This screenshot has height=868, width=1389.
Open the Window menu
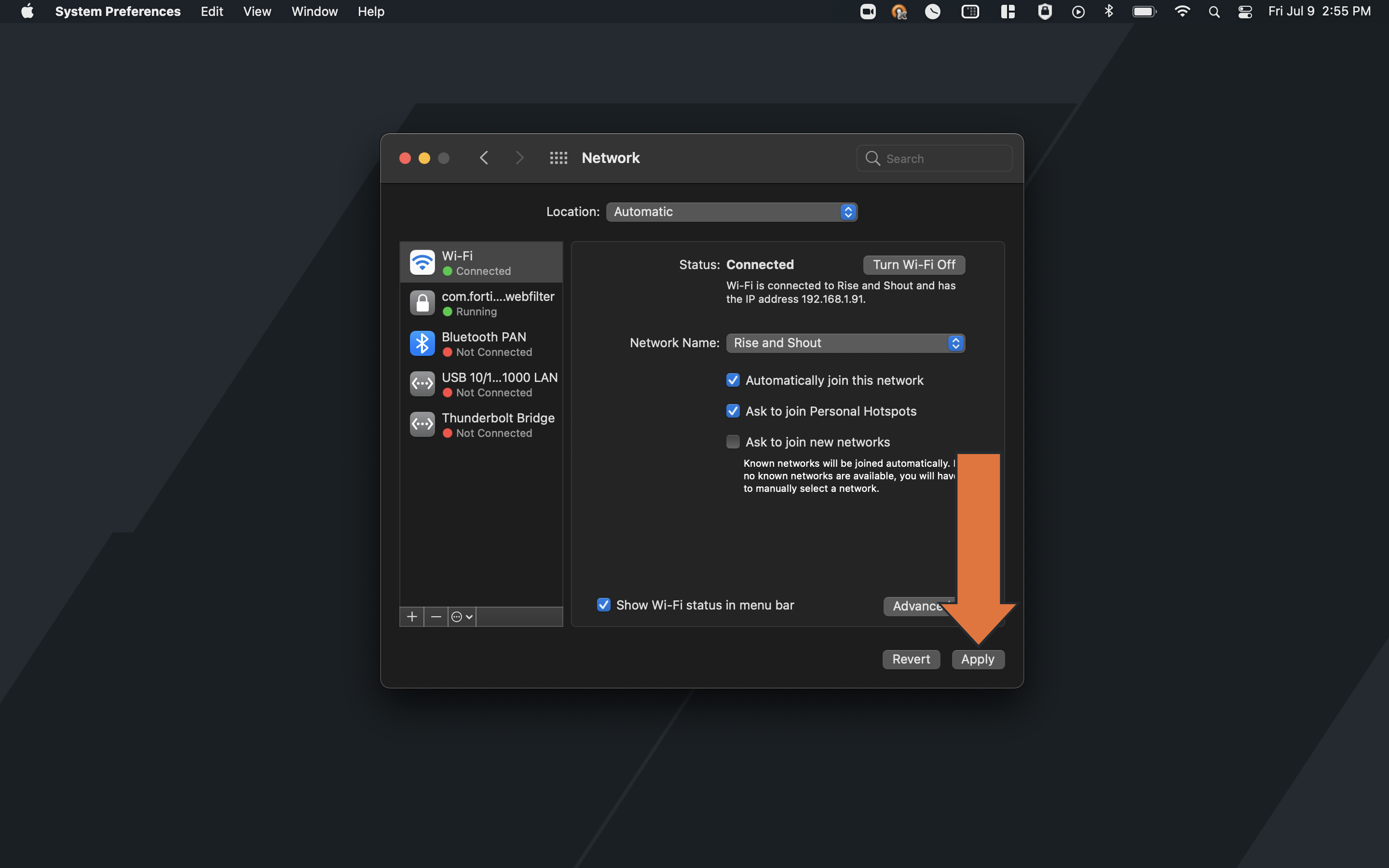coord(314,12)
